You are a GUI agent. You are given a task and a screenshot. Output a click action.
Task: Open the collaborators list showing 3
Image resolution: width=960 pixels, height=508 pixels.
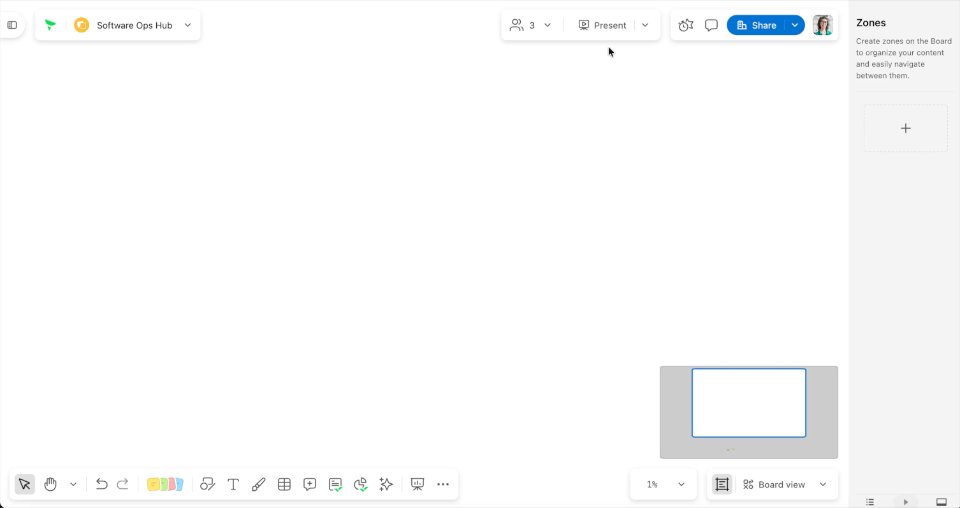(x=522, y=25)
